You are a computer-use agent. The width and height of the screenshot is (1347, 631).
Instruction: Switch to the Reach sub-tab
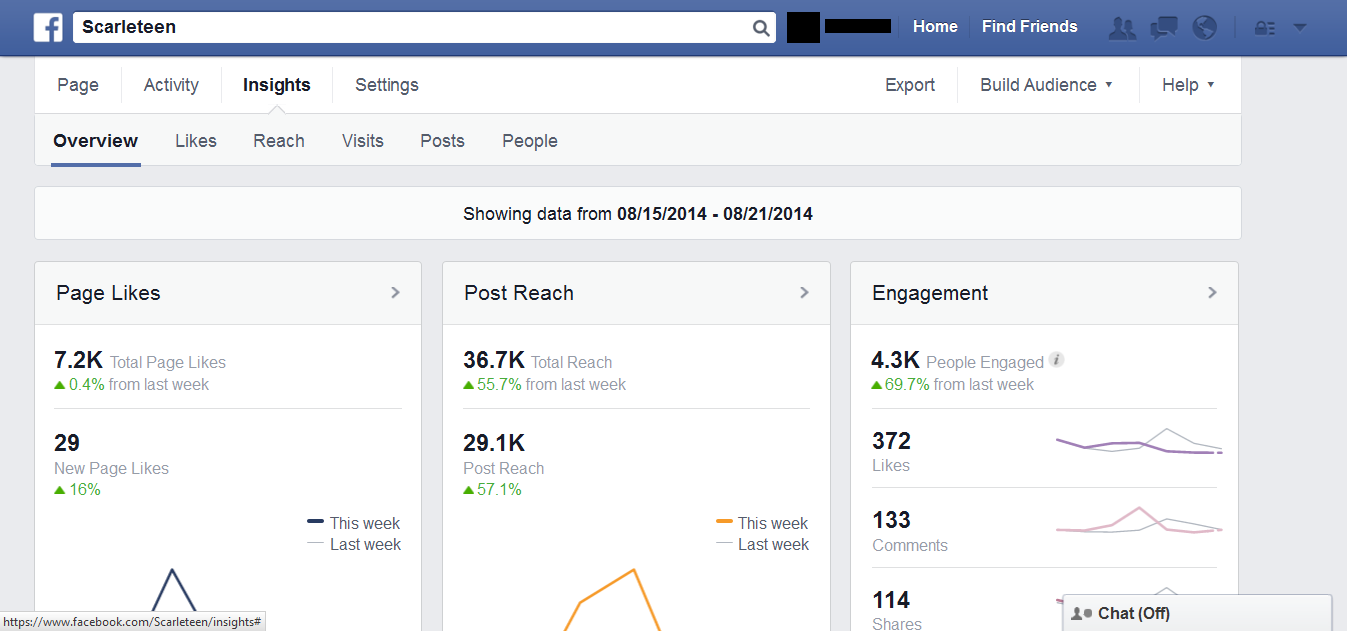[279, 141]
